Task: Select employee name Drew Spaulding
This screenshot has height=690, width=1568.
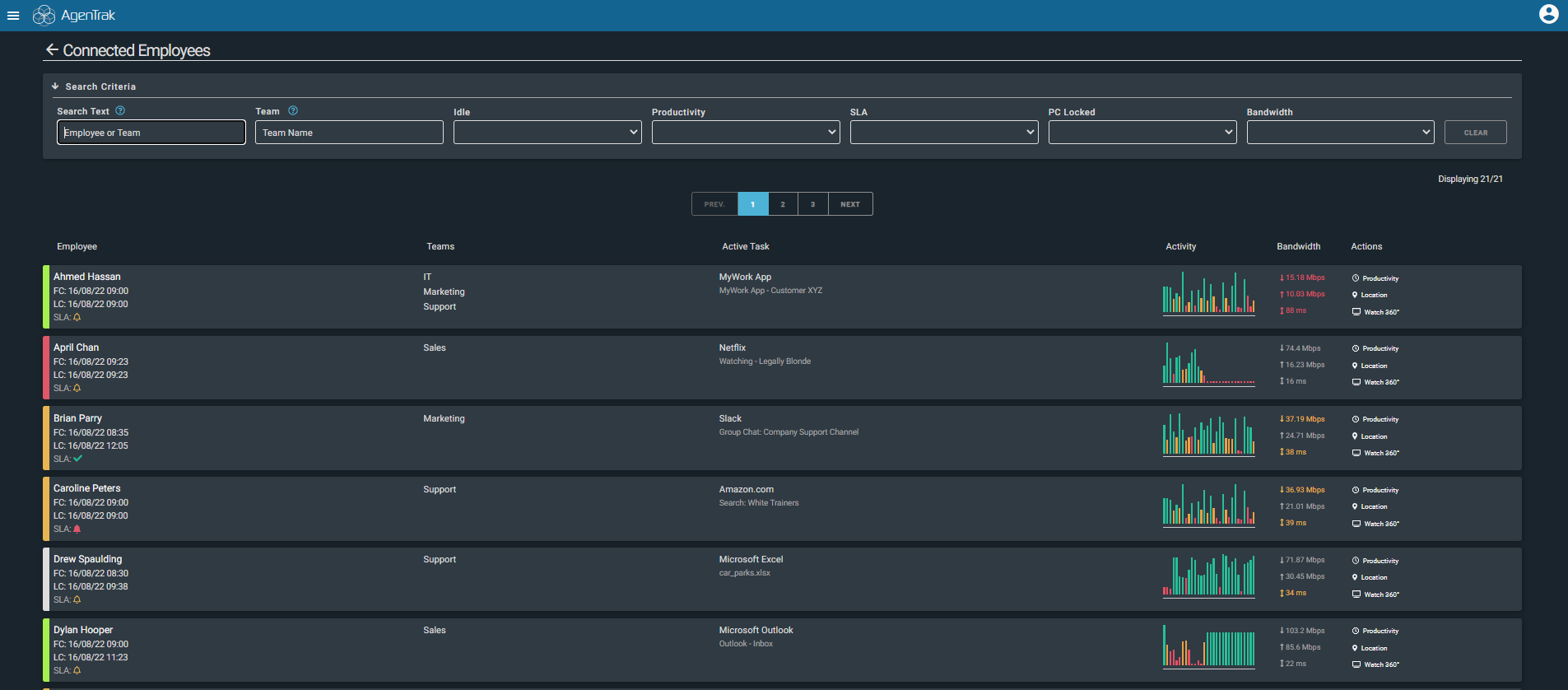Action: (88, 559)
